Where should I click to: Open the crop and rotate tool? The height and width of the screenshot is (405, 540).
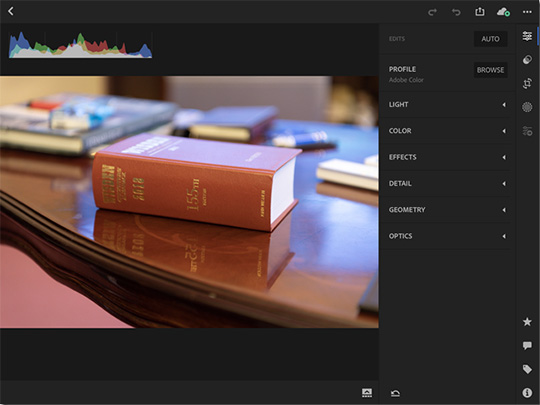click(527, 83)
